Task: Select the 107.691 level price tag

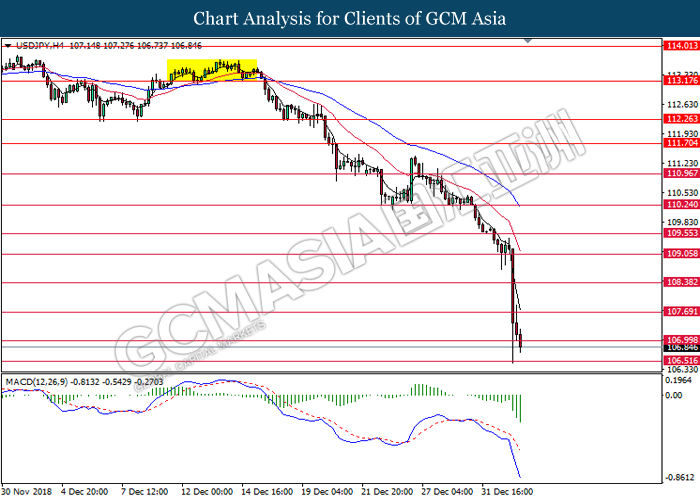Action: coord(682,312)
